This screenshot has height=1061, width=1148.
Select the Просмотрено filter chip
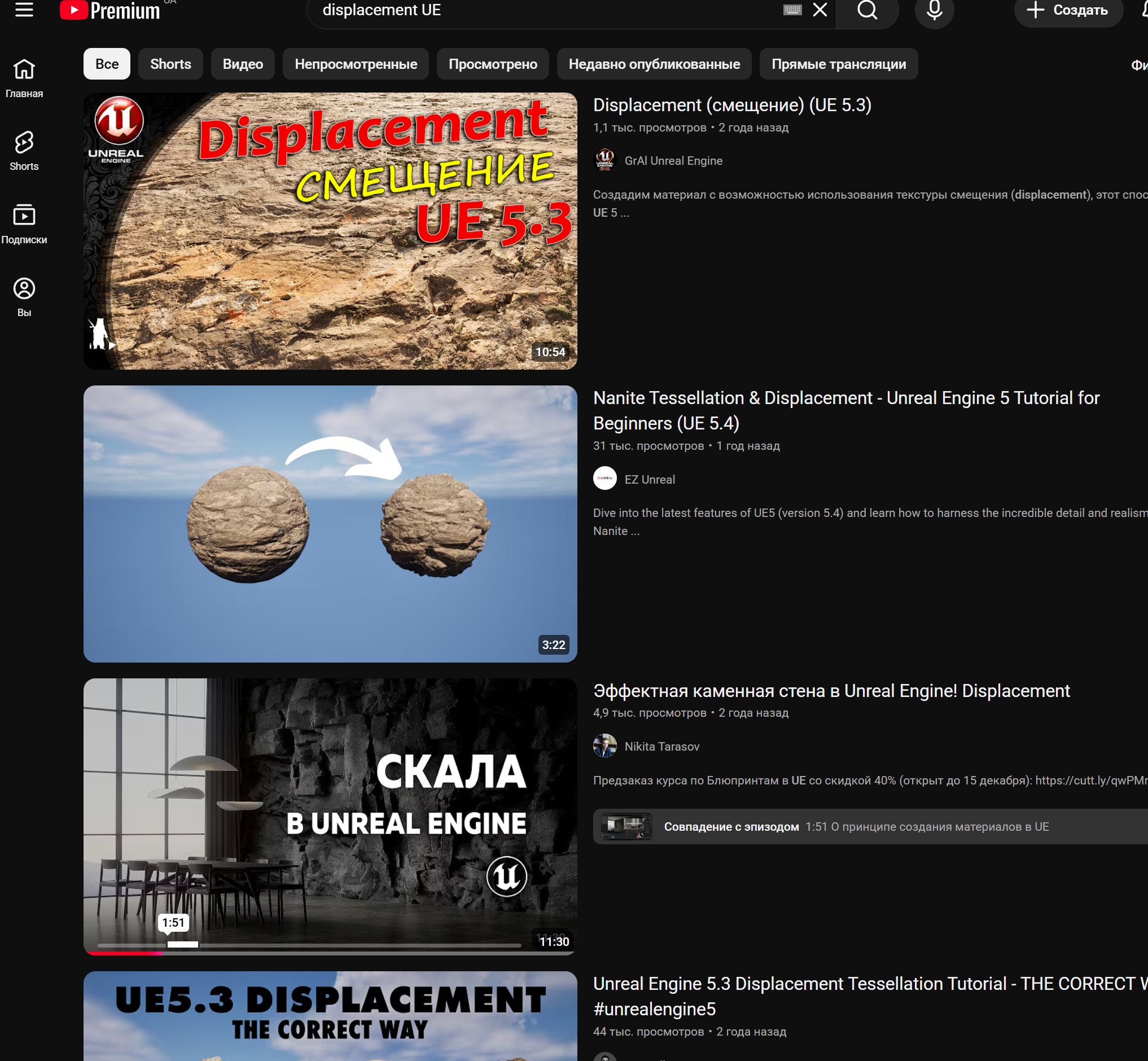492,64
